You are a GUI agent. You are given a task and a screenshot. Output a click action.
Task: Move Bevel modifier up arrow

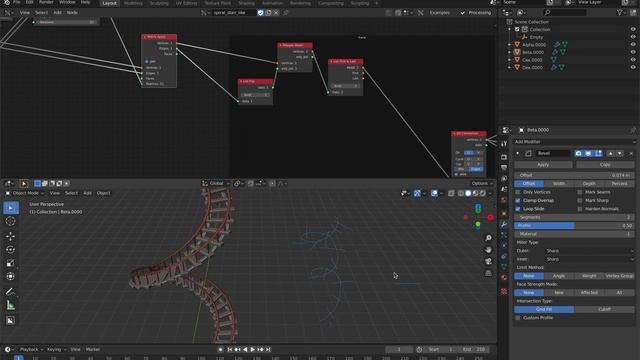(x=611, y=153)
